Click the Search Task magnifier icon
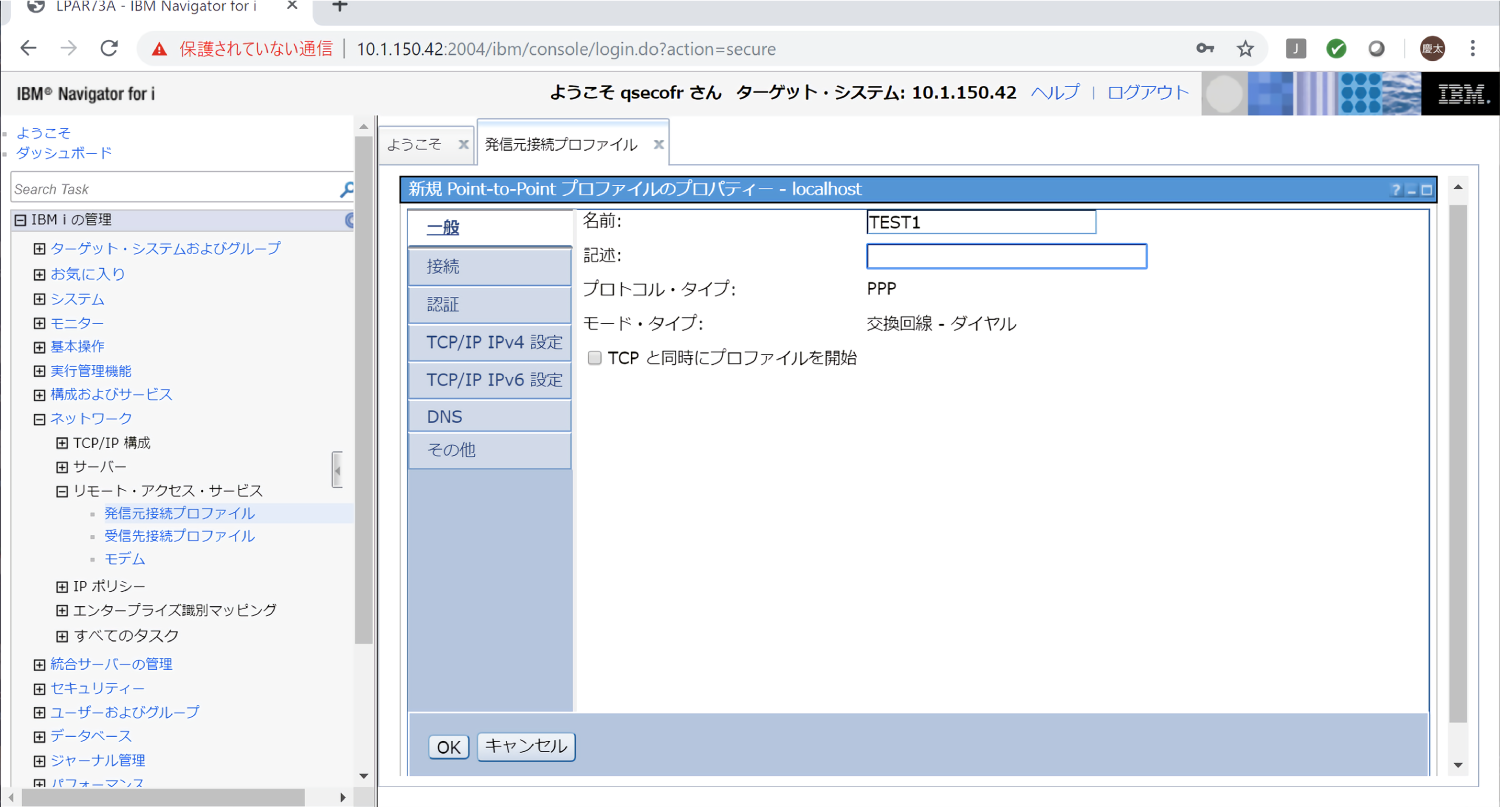The width and height of the screenshot is (1500, 807). [347, 189]
